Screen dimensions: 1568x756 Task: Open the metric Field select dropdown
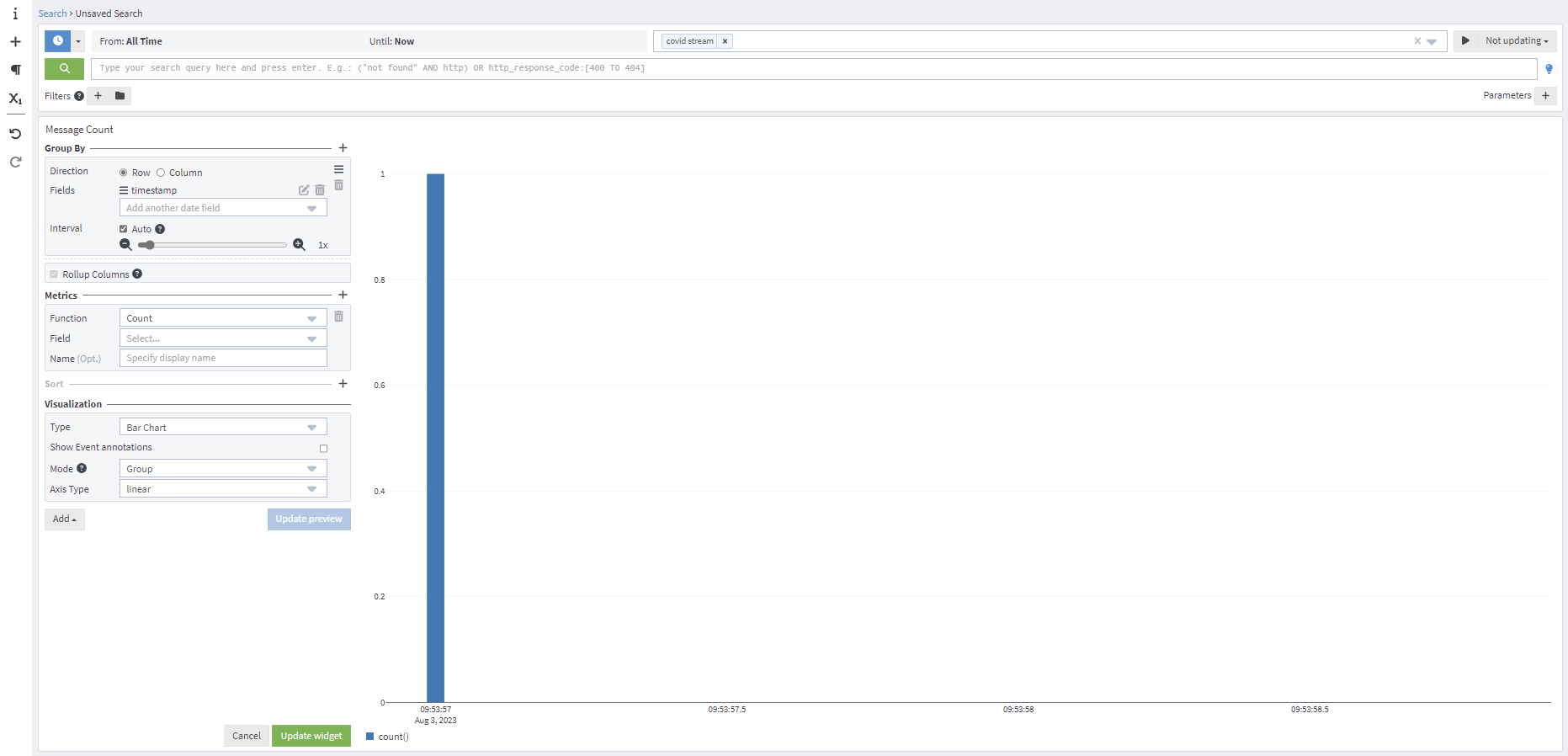pos(223,338)
